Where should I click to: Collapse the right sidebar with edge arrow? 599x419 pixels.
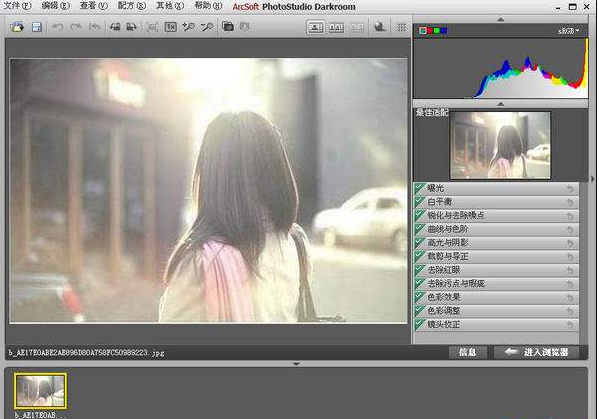coord(593,178)
